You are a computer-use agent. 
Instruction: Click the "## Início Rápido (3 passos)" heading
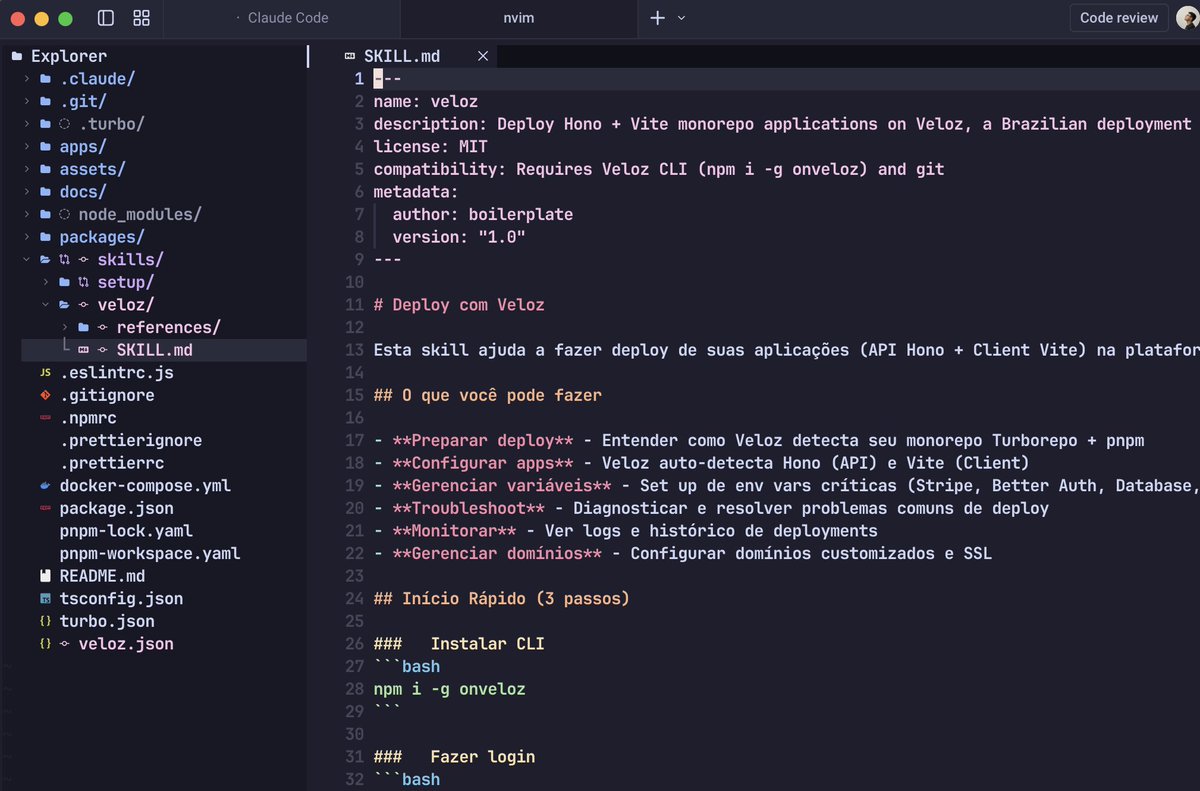click(502, 599)
